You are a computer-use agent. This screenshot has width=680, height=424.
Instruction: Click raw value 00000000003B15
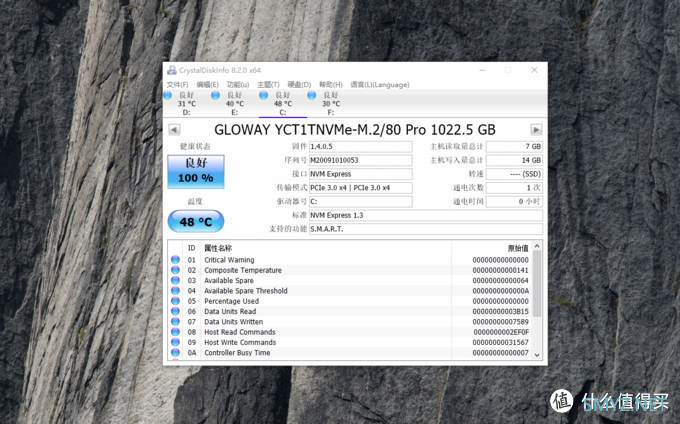coord(500,311)
